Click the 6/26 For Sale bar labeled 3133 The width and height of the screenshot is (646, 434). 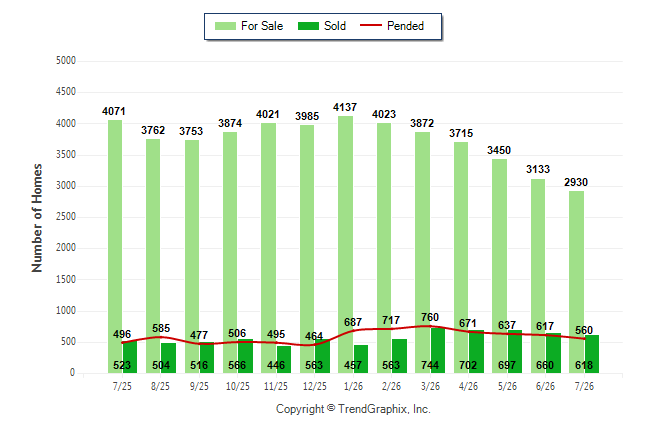point(538,276)
